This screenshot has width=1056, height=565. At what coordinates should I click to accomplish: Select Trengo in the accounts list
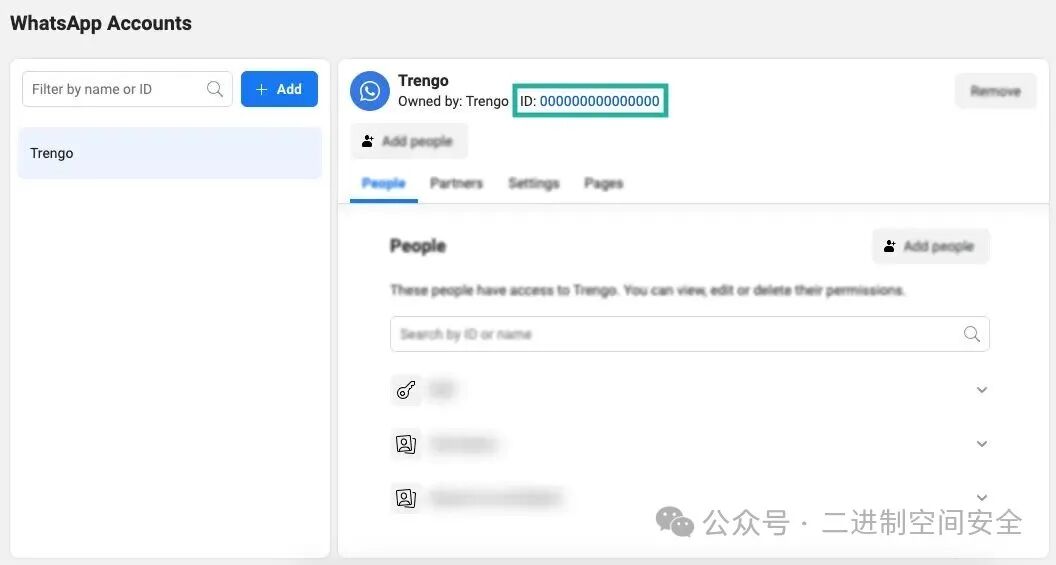click(x=170, y=153)
